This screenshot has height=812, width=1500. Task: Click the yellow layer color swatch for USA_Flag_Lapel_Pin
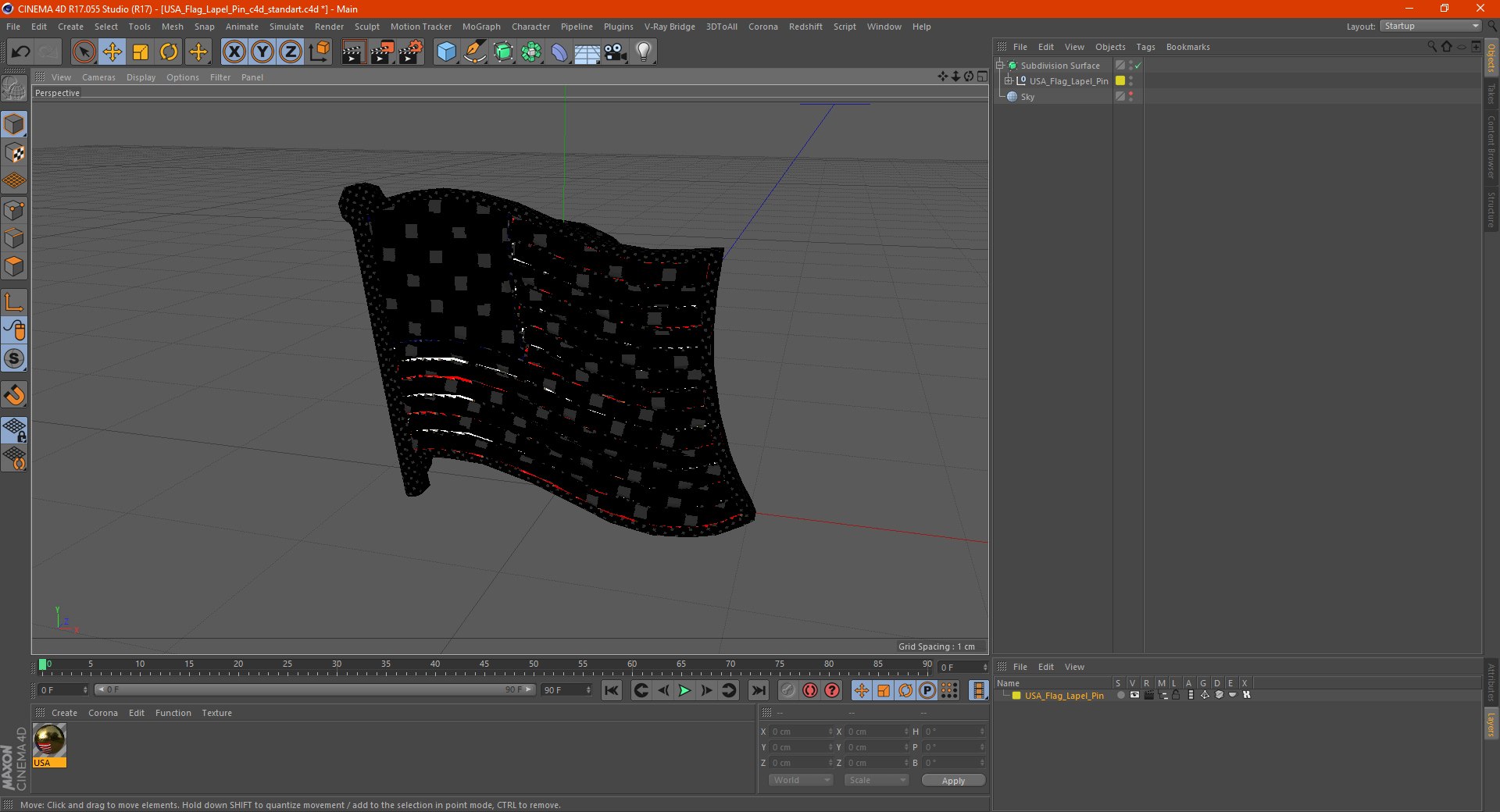(x=1120, y=81)
